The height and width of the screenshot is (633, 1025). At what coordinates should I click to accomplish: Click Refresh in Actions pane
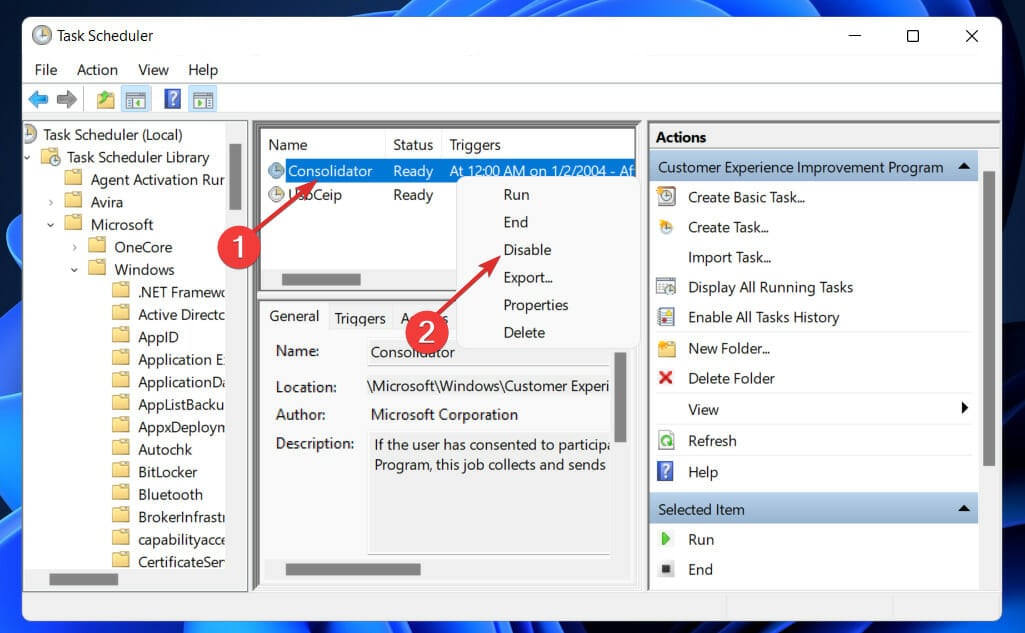713,441
